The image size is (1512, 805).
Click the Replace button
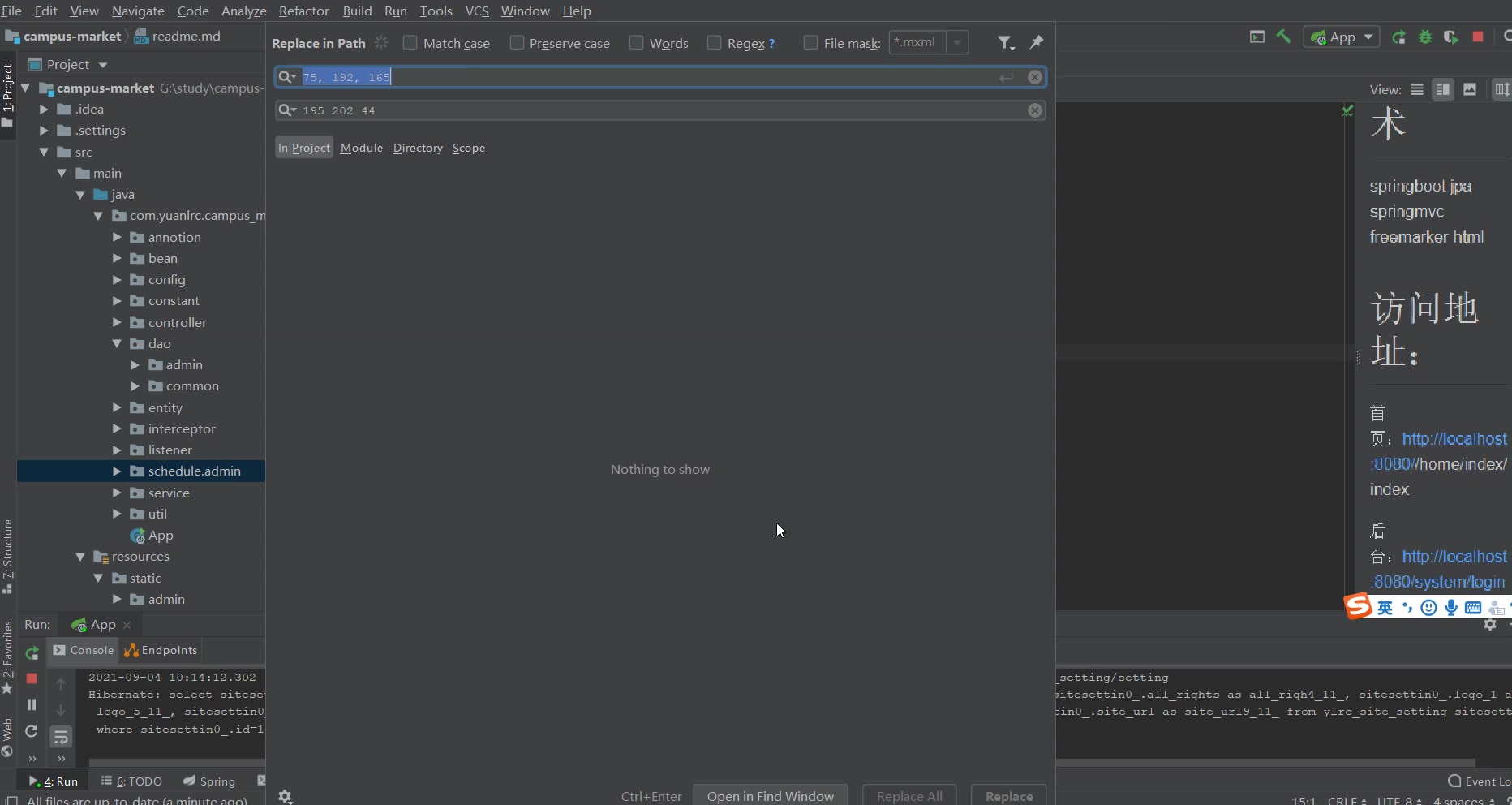point(1009,796)
